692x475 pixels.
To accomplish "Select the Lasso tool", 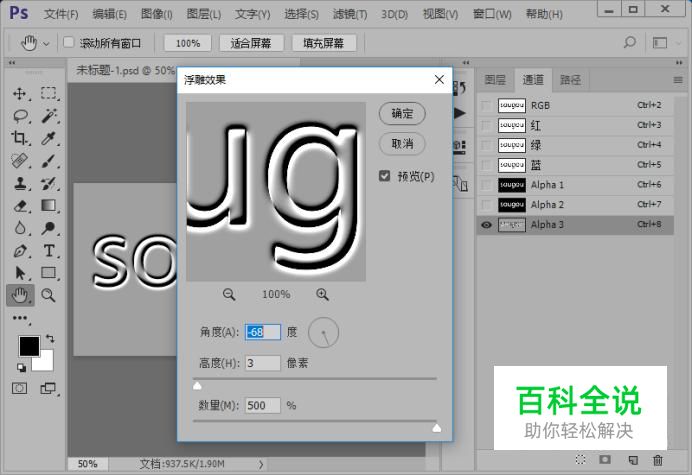I will pyautogui.click(x=20, y=116).
